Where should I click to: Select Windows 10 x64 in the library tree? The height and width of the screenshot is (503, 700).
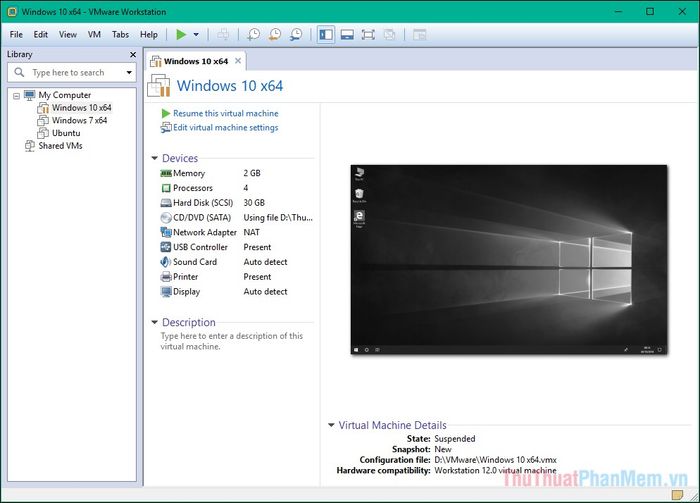[x=82, y=108]
